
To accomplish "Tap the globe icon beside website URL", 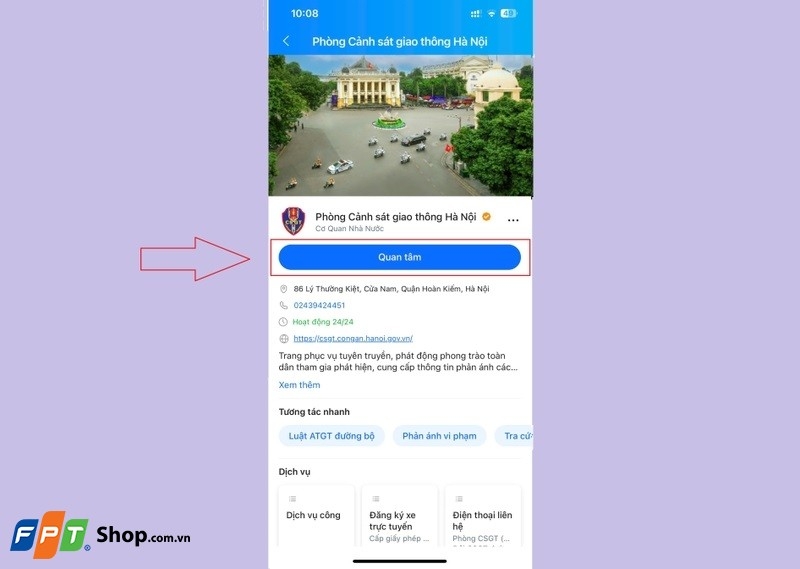I will click(284, 338).
